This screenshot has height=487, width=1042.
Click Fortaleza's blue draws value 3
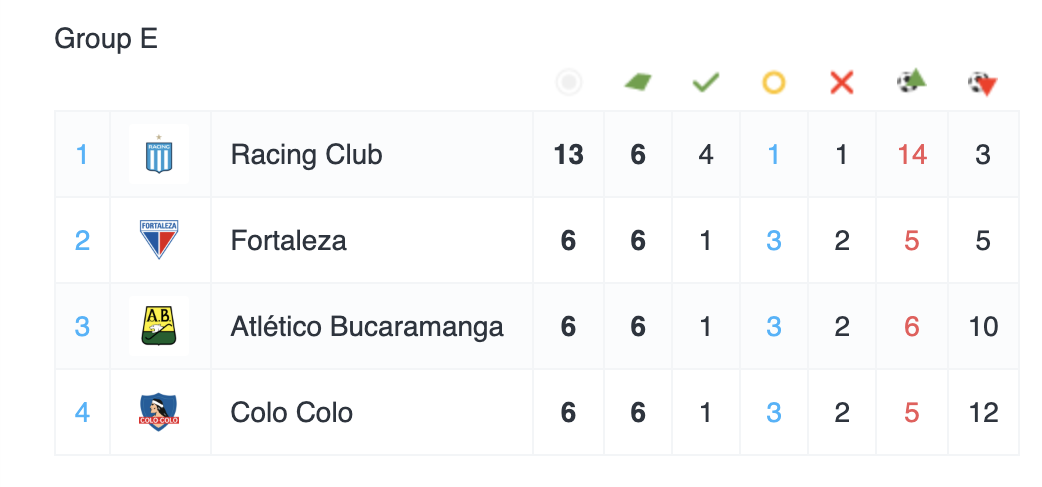774,241
